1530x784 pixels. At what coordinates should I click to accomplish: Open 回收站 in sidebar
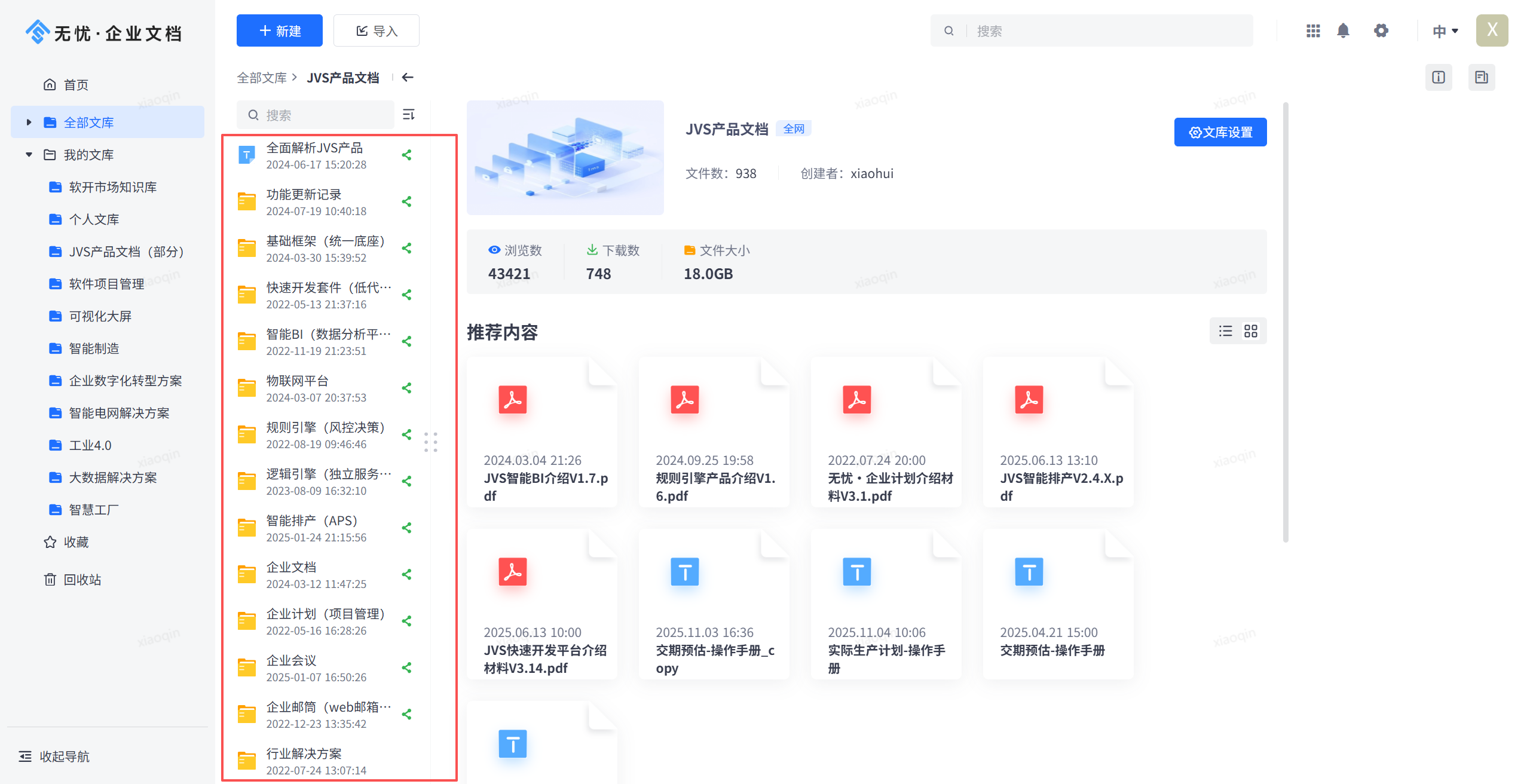click(x=82, y=580)
